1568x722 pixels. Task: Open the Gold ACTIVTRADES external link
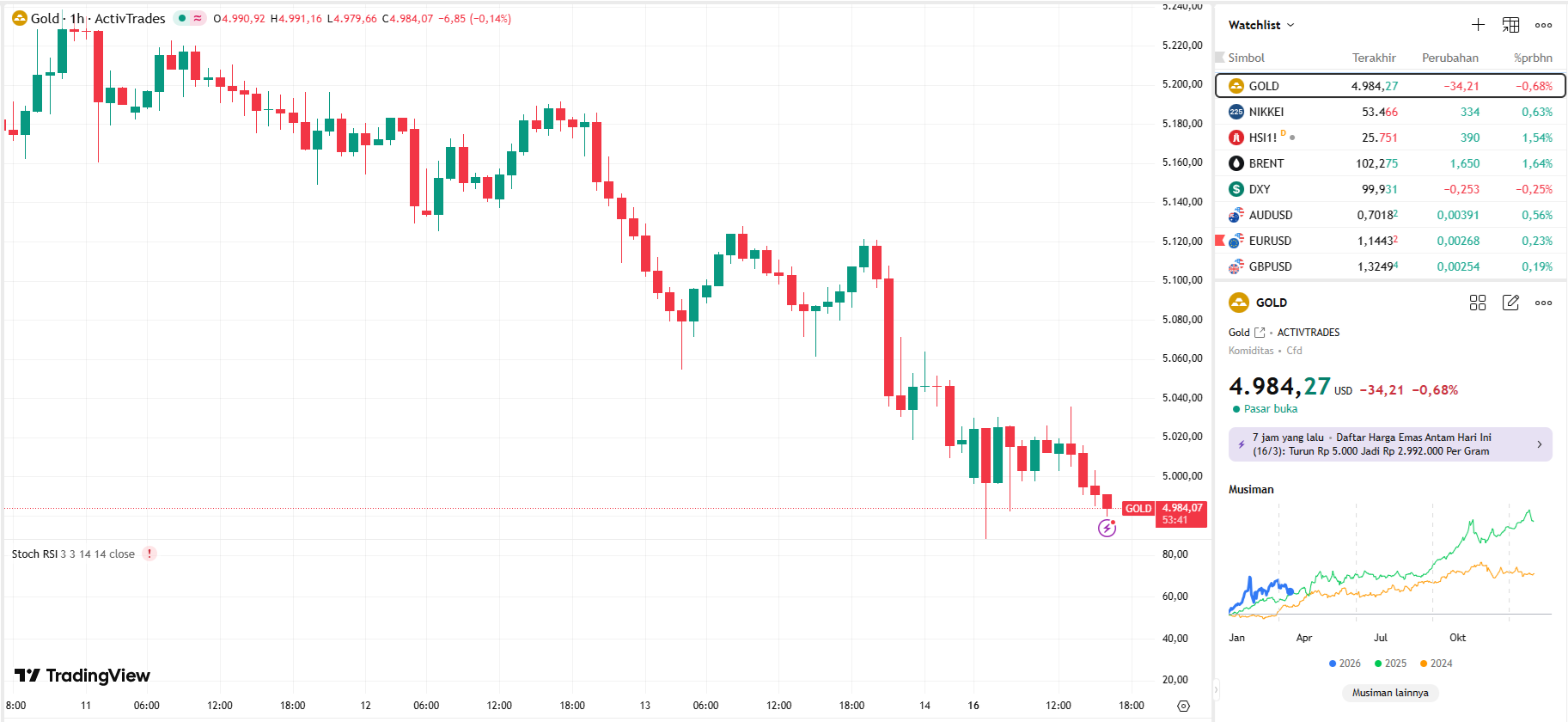1260,333
